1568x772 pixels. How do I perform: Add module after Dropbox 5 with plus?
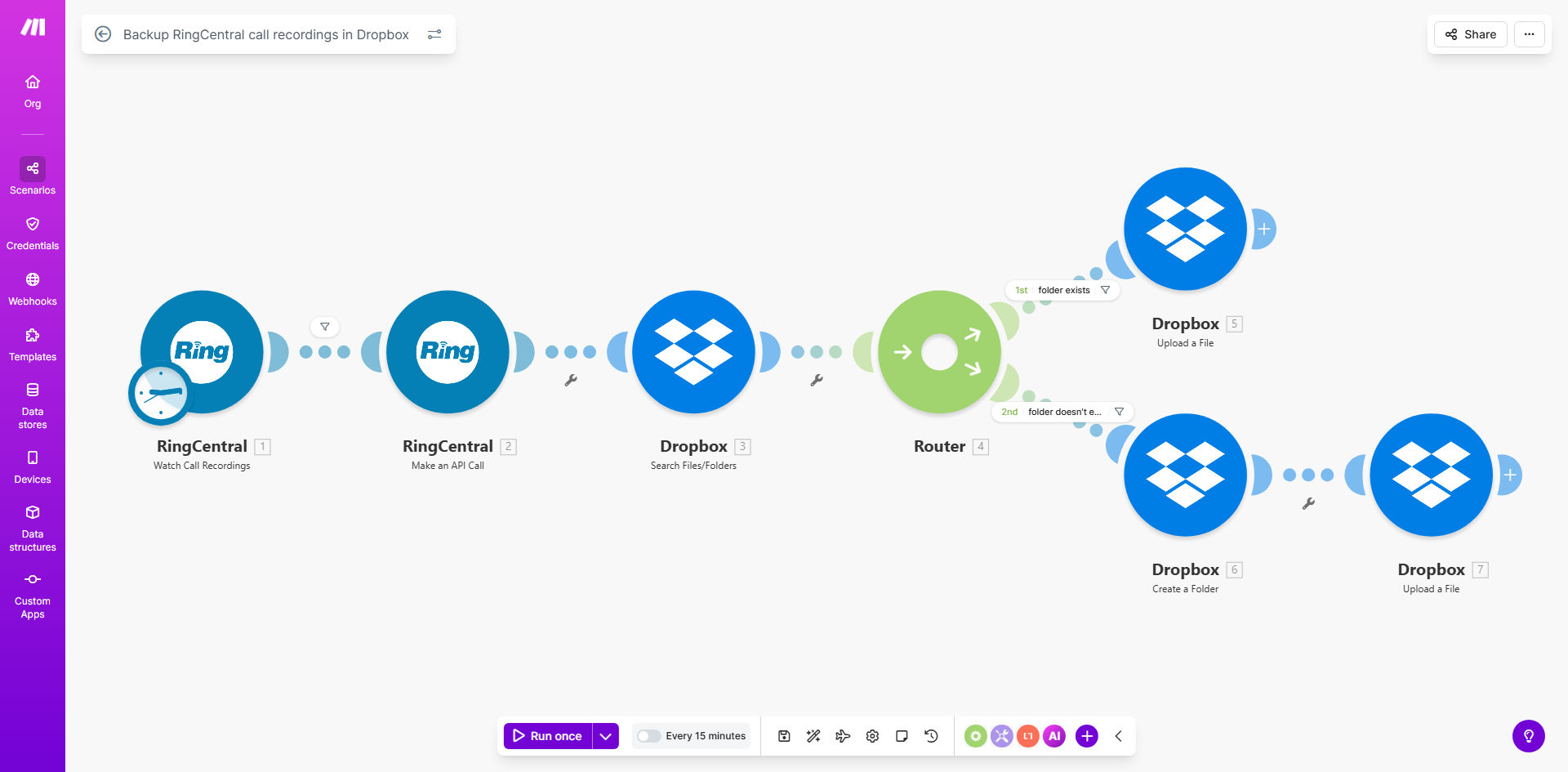tap(1264, 230)
